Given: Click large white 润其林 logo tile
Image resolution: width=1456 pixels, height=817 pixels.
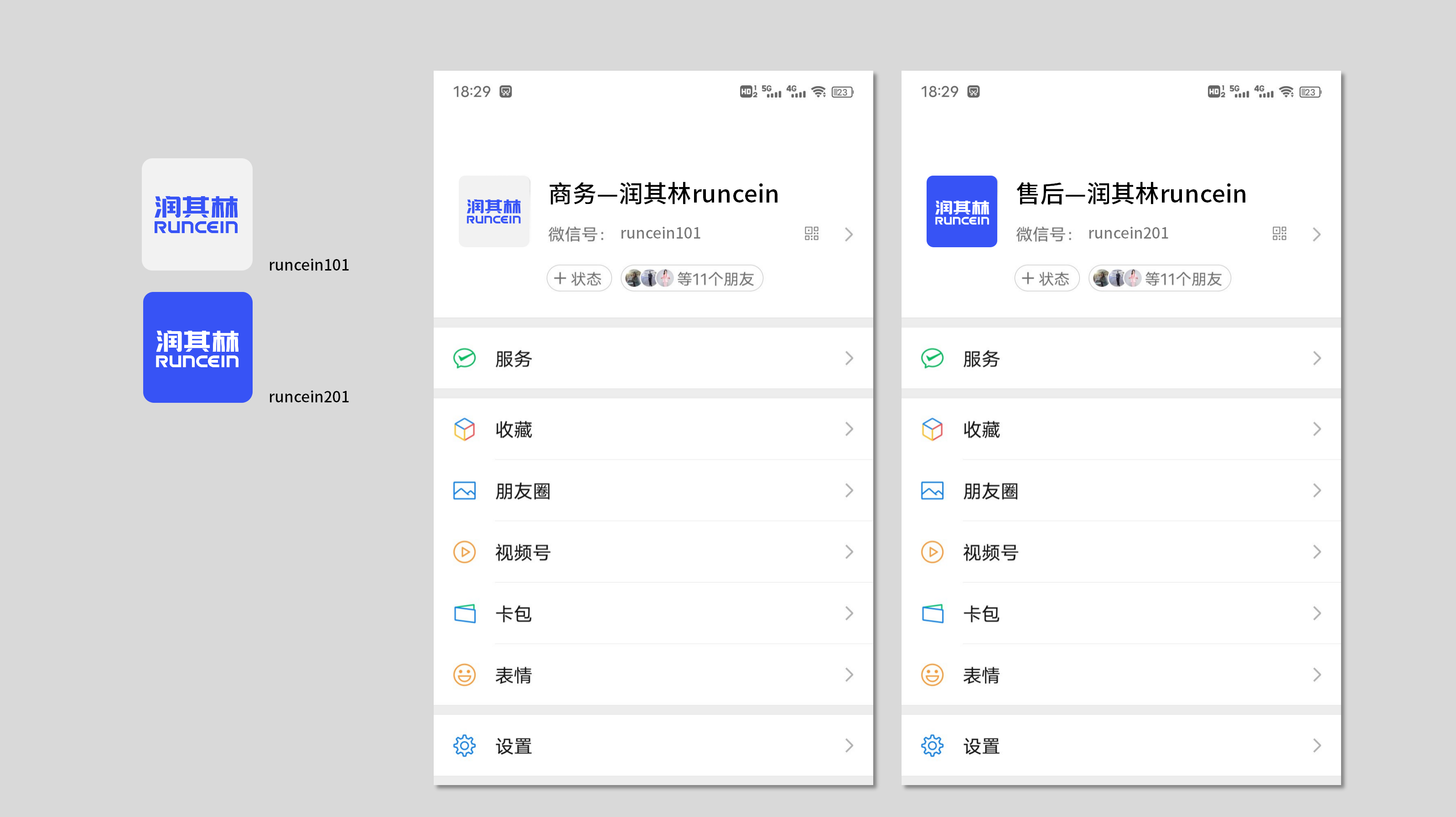Looking at the screenshot, I should [197, 214].
